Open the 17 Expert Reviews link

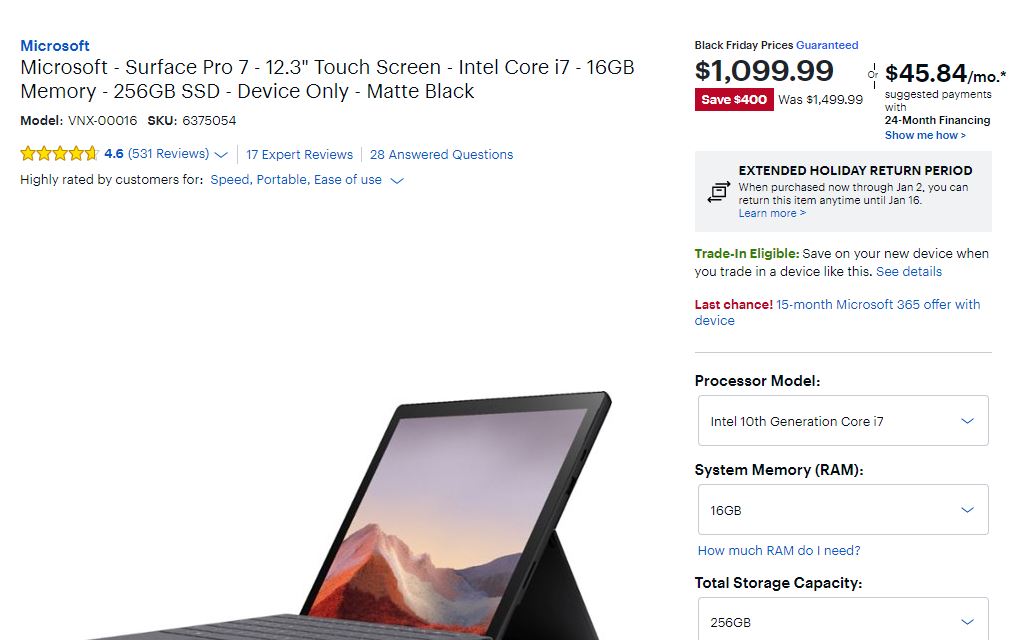(299, 155)
